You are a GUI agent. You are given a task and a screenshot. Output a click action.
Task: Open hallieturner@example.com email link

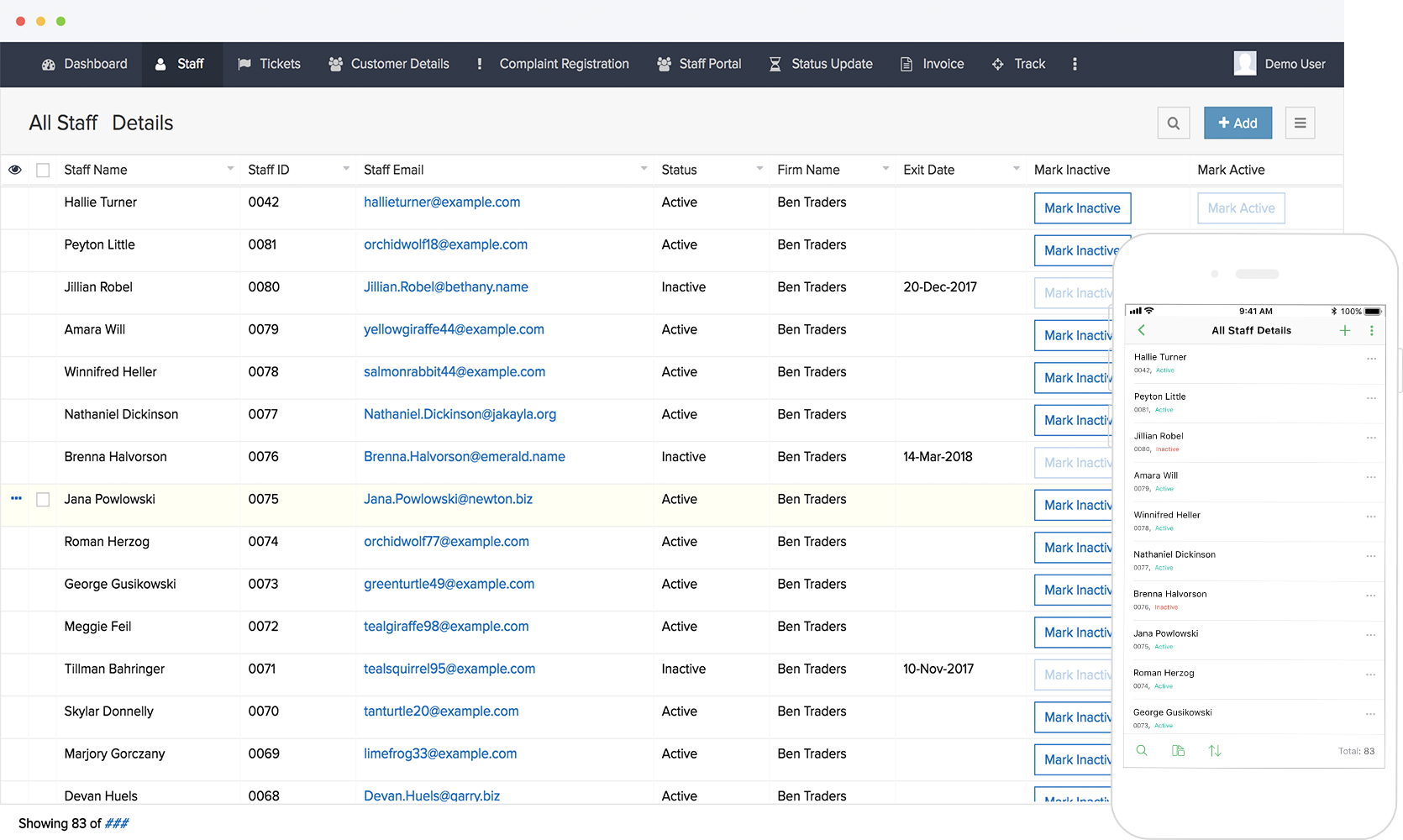tap(442, 202)
